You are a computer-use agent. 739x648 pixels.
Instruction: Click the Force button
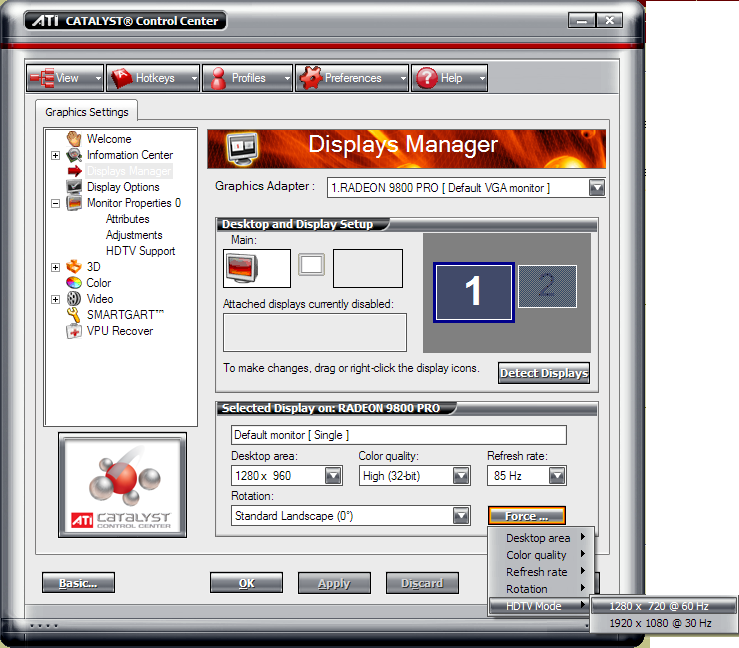click(526, 516)
